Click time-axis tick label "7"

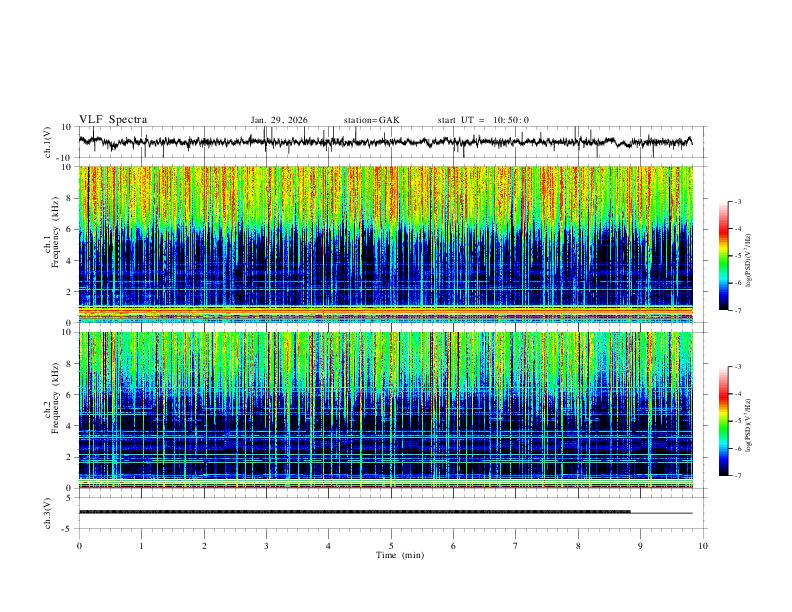[x=516, y=546]
